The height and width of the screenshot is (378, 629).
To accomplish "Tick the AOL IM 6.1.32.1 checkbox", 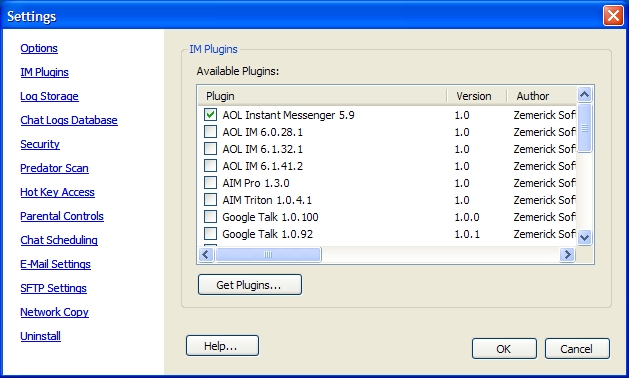I will (210, 149).
